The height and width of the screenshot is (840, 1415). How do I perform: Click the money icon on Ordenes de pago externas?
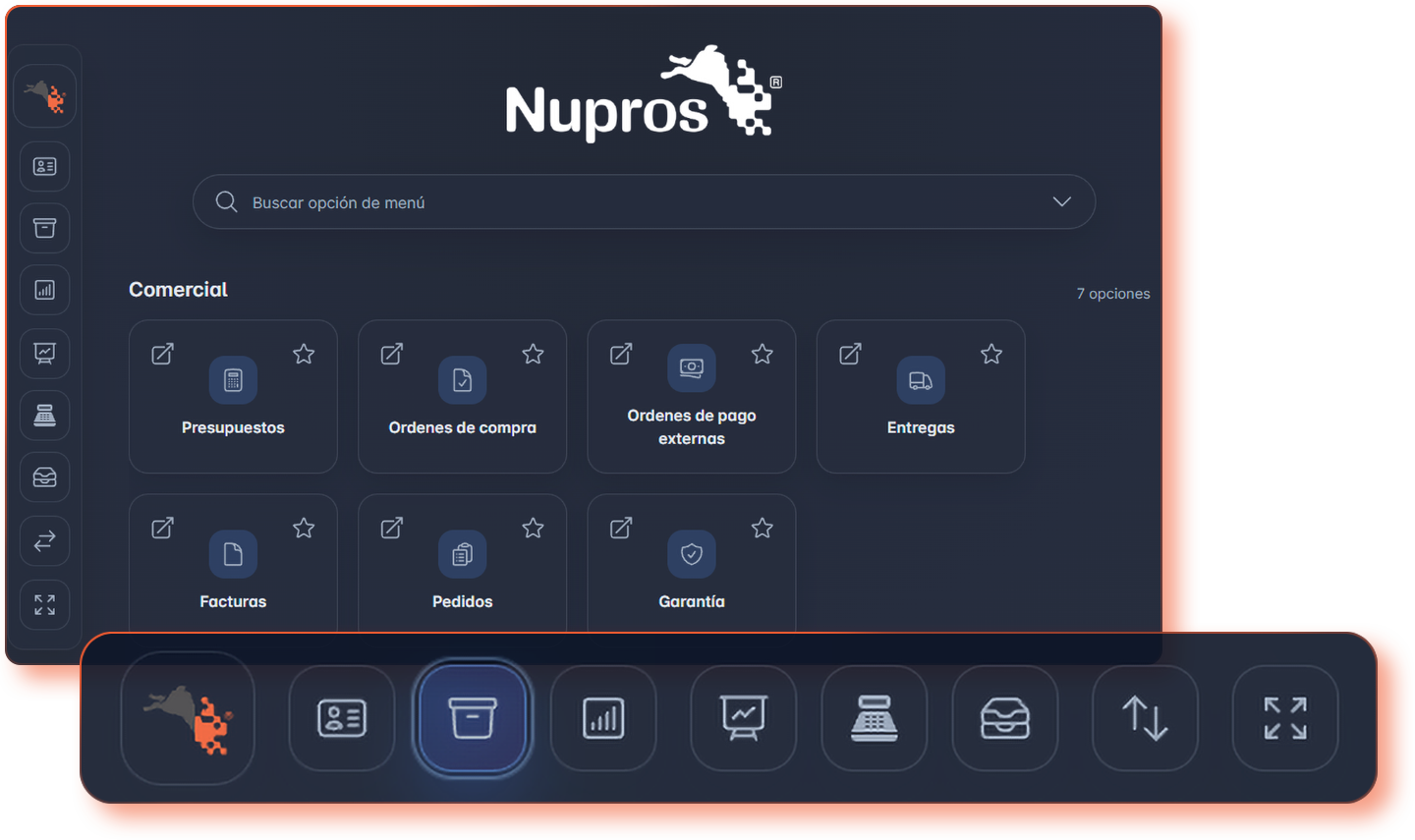(x=692, y=367)
